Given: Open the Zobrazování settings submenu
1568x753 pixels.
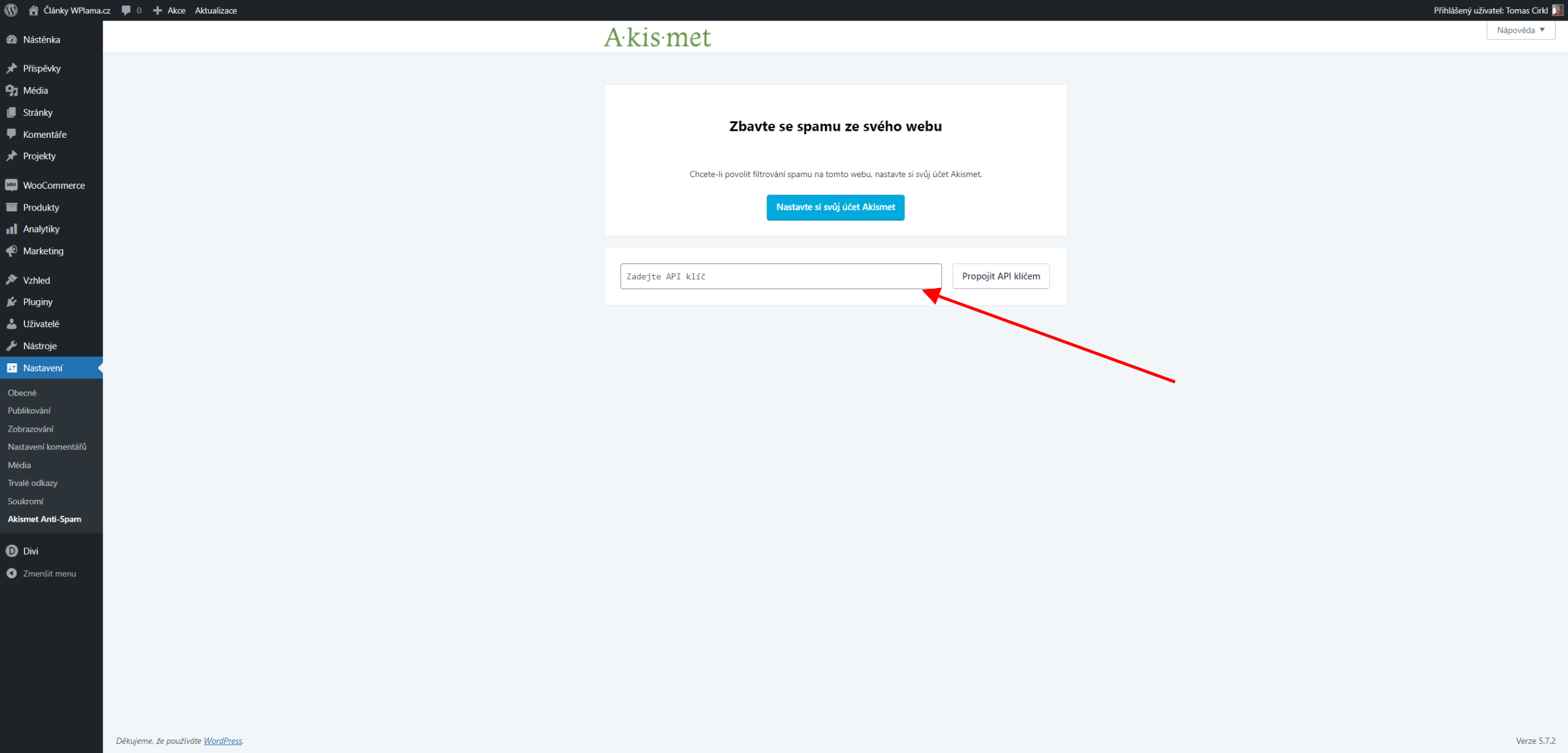Looking at the screenshot, I should [x=30, y=428].
